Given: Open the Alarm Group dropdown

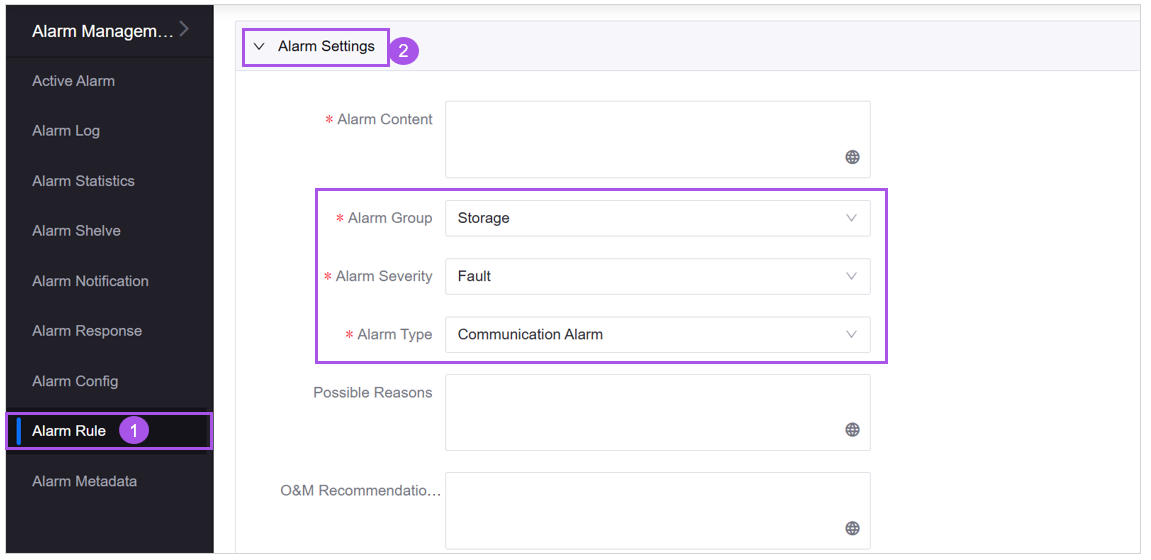Looking at the screenshot, I should tap(657, 218).
